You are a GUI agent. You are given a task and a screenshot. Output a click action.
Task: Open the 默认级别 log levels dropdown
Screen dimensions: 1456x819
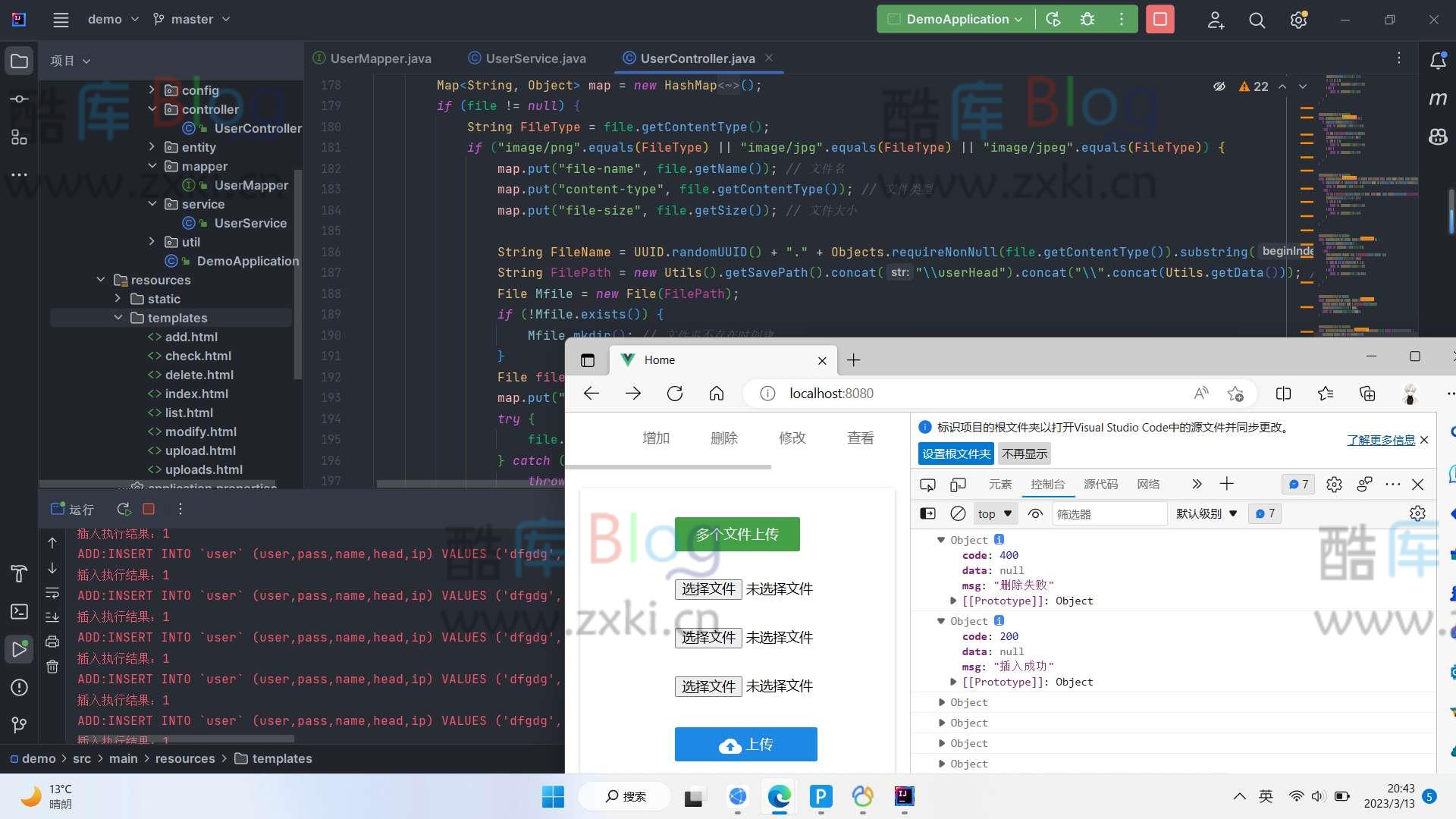point(1206,513)
